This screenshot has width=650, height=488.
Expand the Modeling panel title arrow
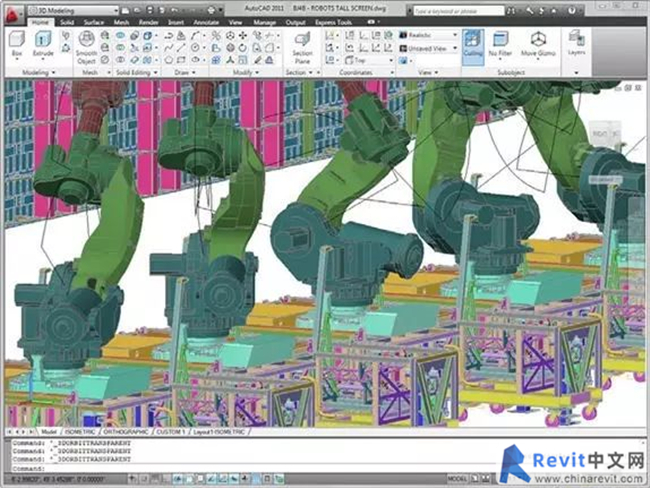41,73
